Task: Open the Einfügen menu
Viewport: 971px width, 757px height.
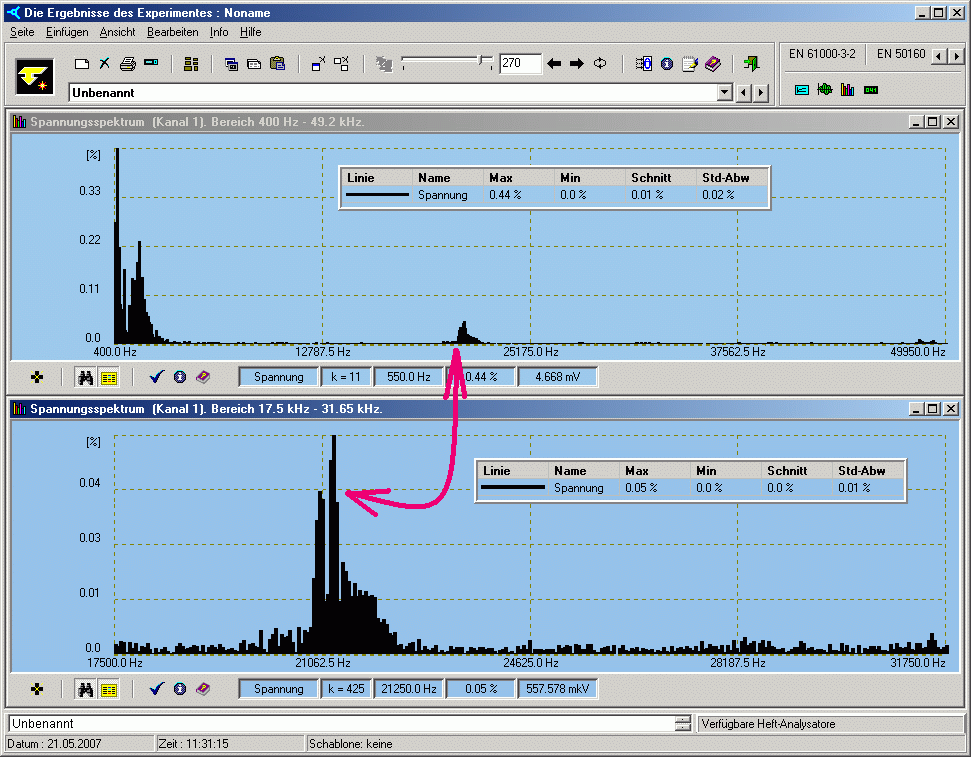Action: [67, 32]
